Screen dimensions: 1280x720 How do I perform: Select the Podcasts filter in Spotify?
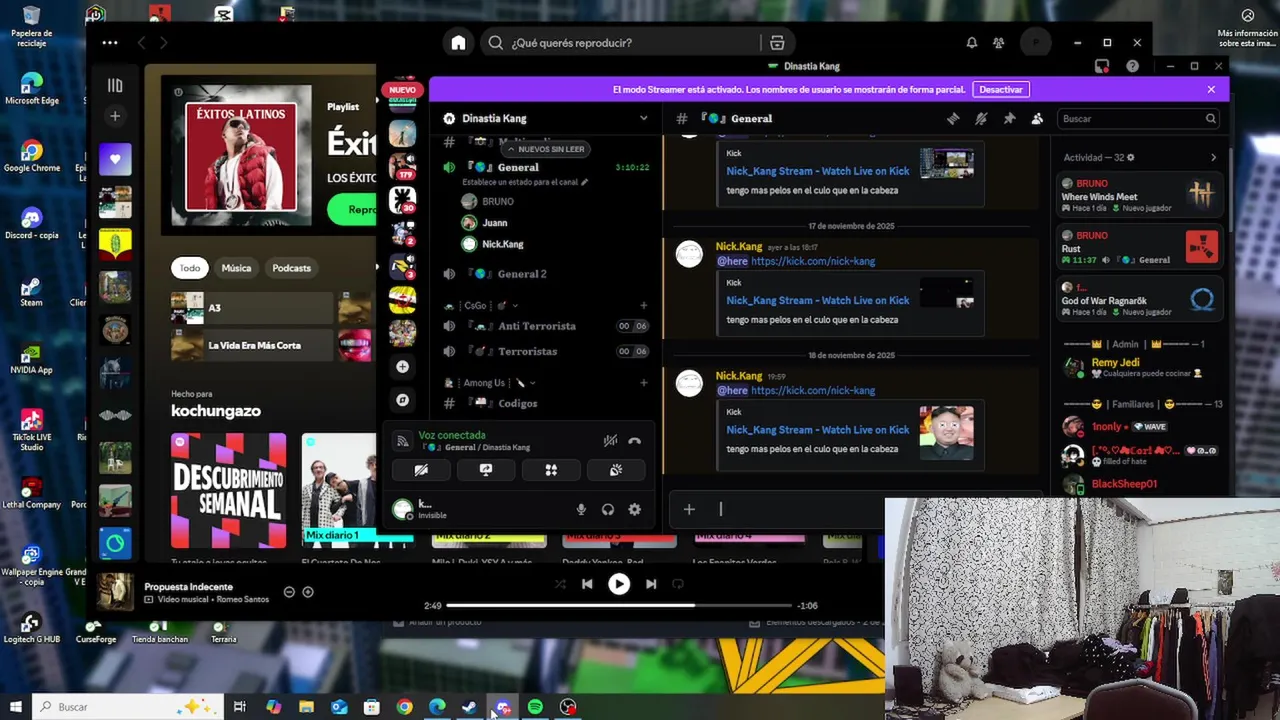pyautogui.click(x=292, y=268)
